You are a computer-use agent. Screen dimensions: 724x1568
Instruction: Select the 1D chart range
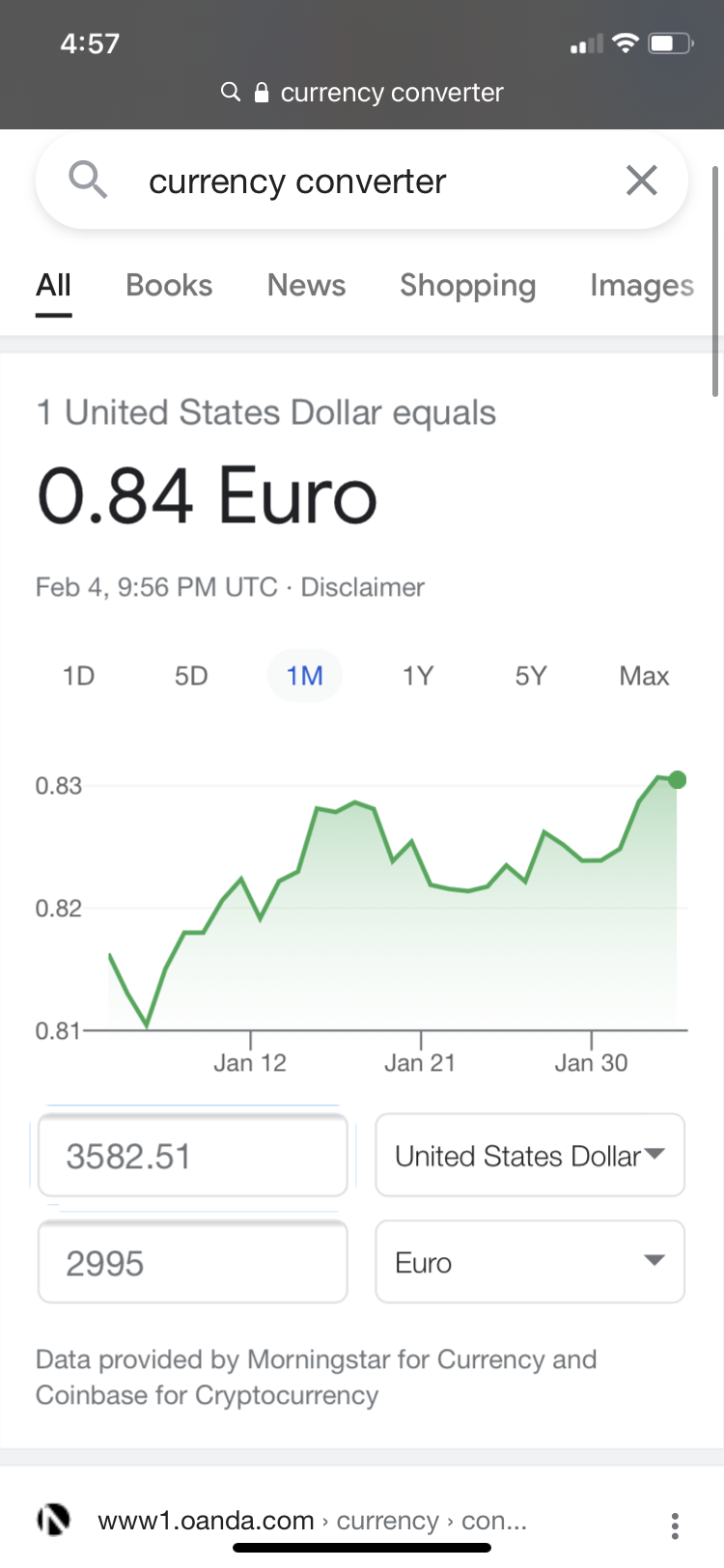coord(78,676)
